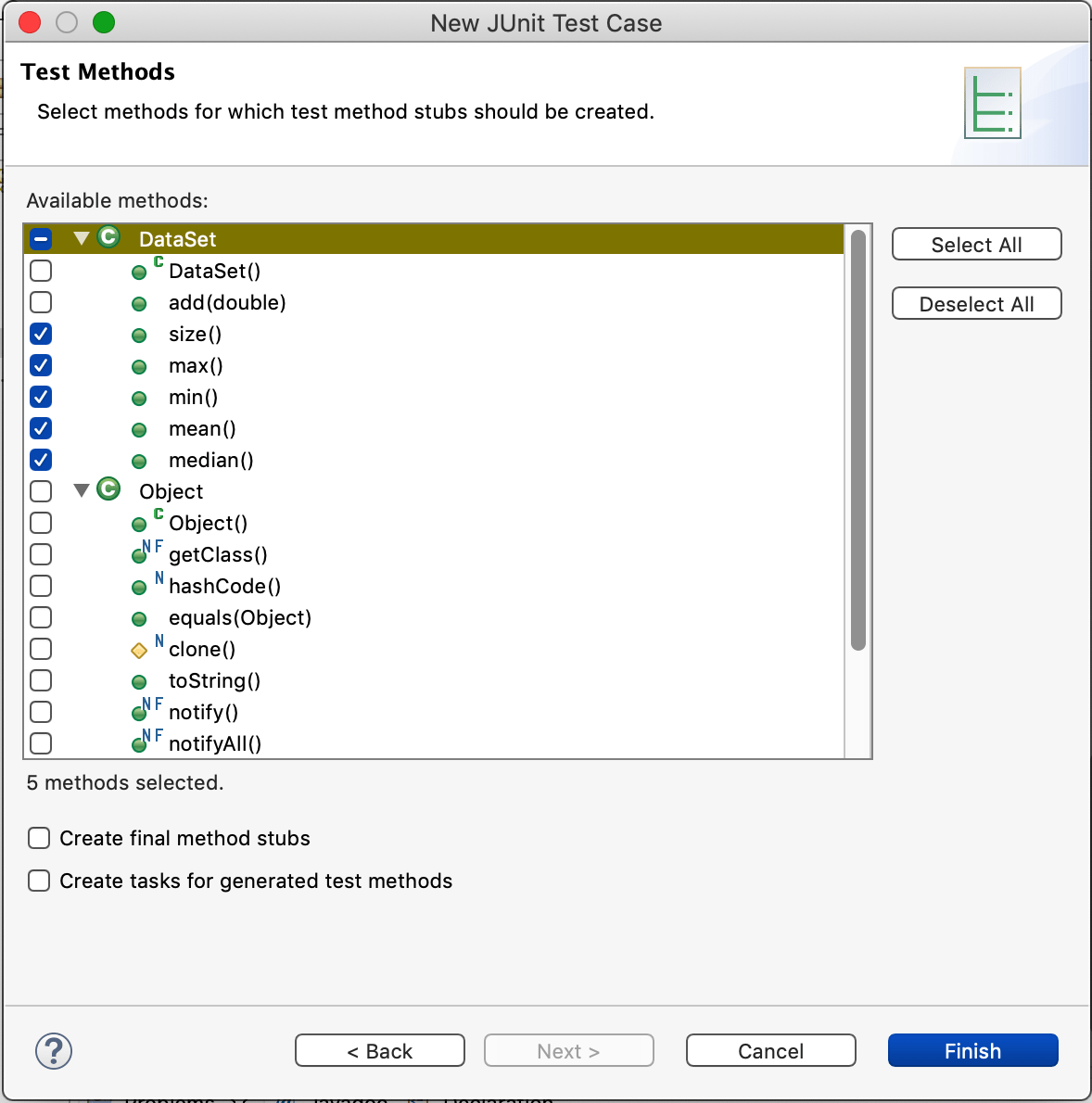Click the equals(Object) method icon
Viewport: 1092px width, 1103px height.
[x=139, y=619]
